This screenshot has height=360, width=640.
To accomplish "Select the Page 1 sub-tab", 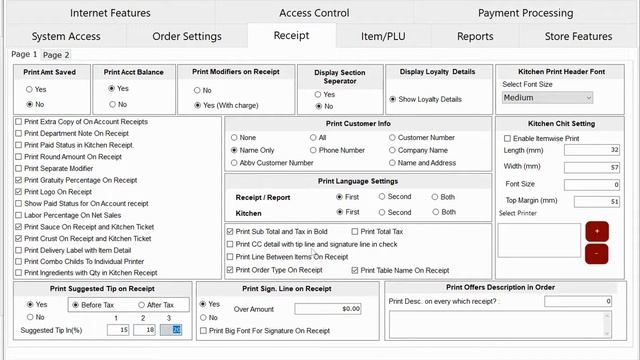I will point(24,54).
